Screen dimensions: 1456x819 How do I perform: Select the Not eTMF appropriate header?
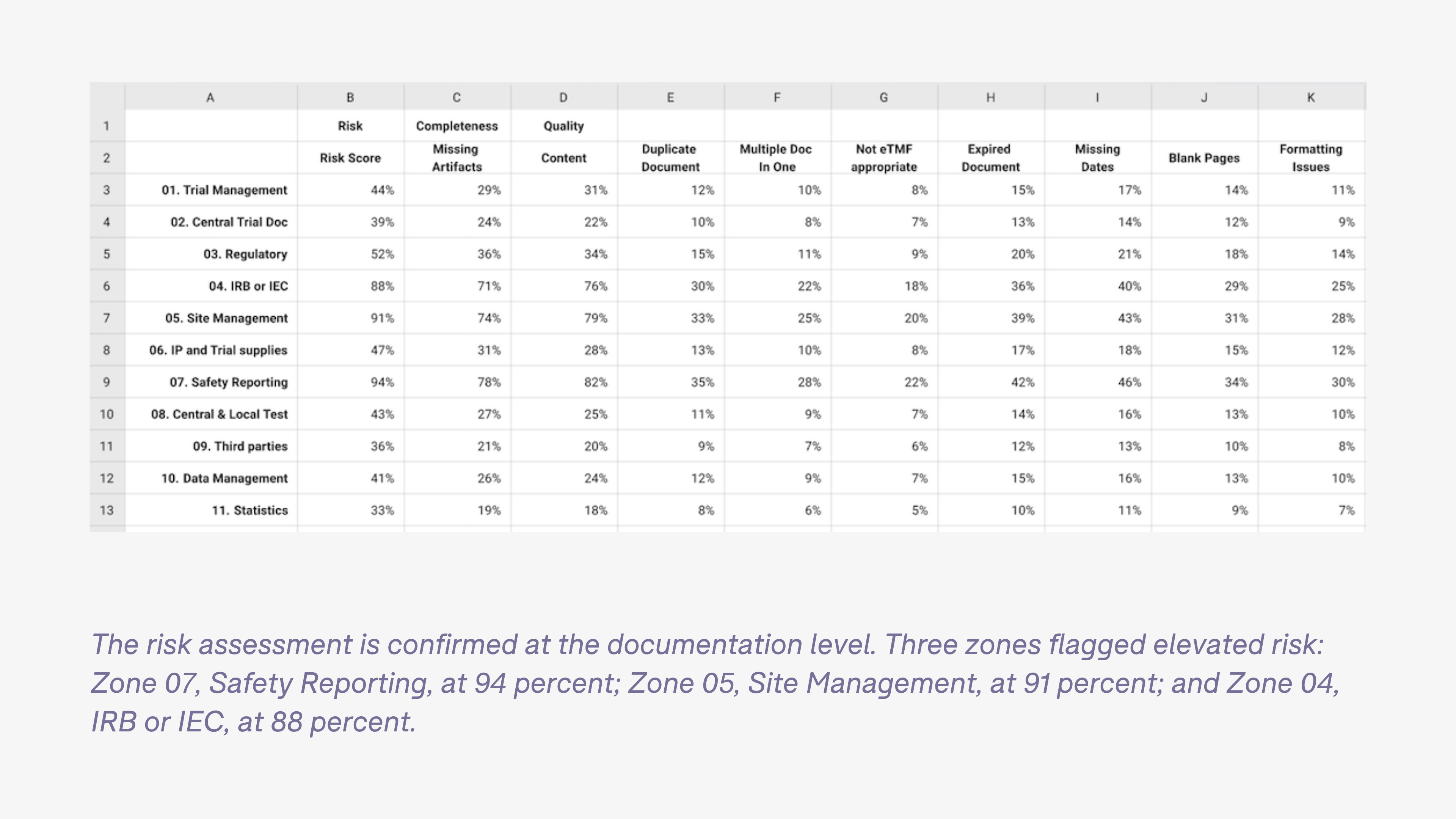884,158
